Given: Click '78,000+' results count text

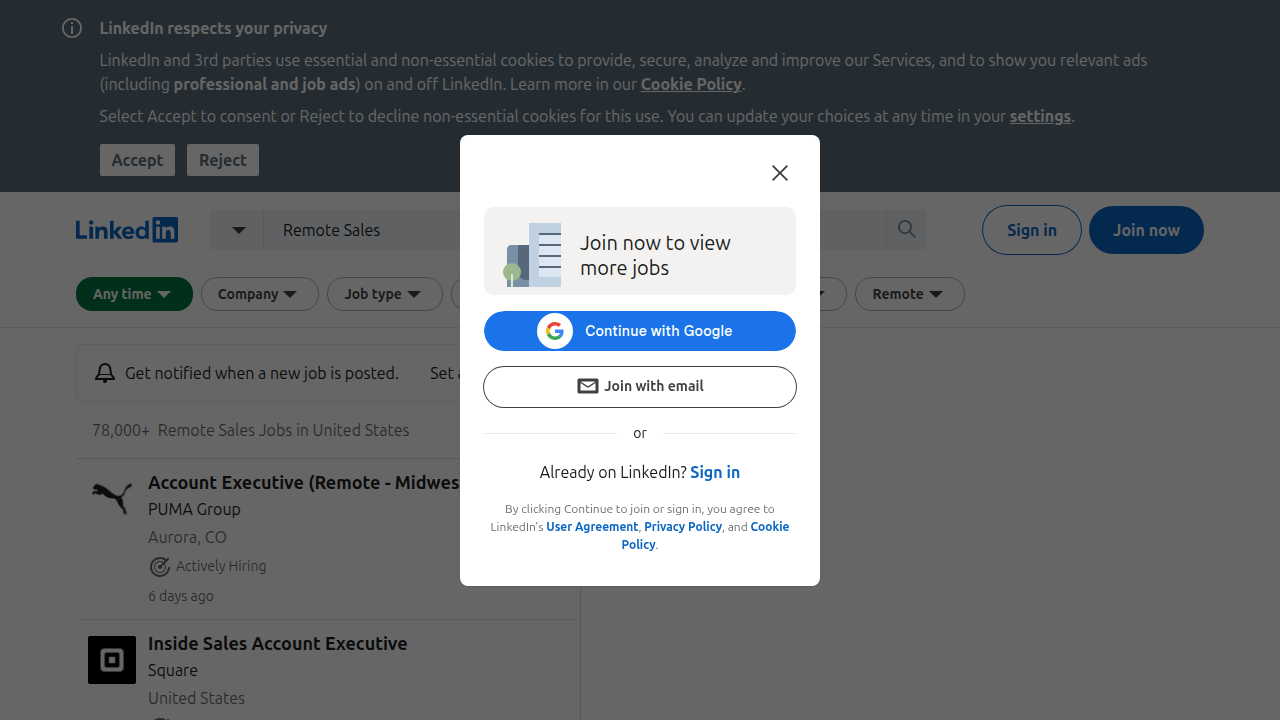Looking at the screenshot, I should point(121,430).
